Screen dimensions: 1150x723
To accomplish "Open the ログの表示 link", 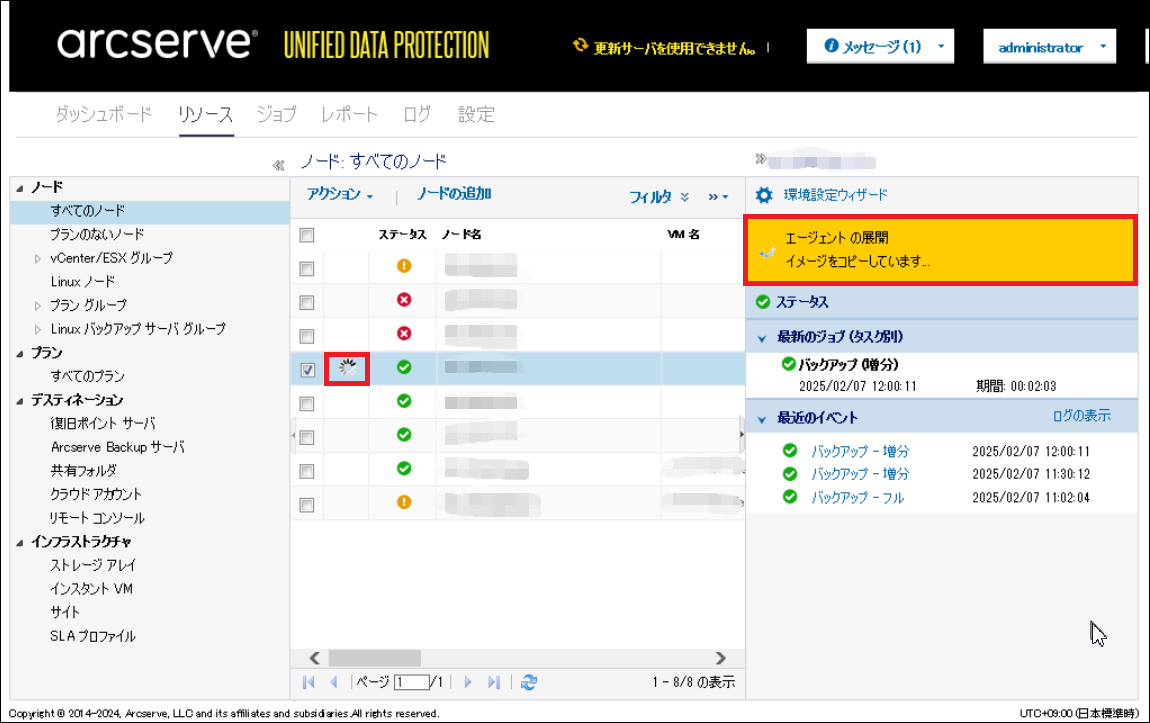I will coord(1081,416).
